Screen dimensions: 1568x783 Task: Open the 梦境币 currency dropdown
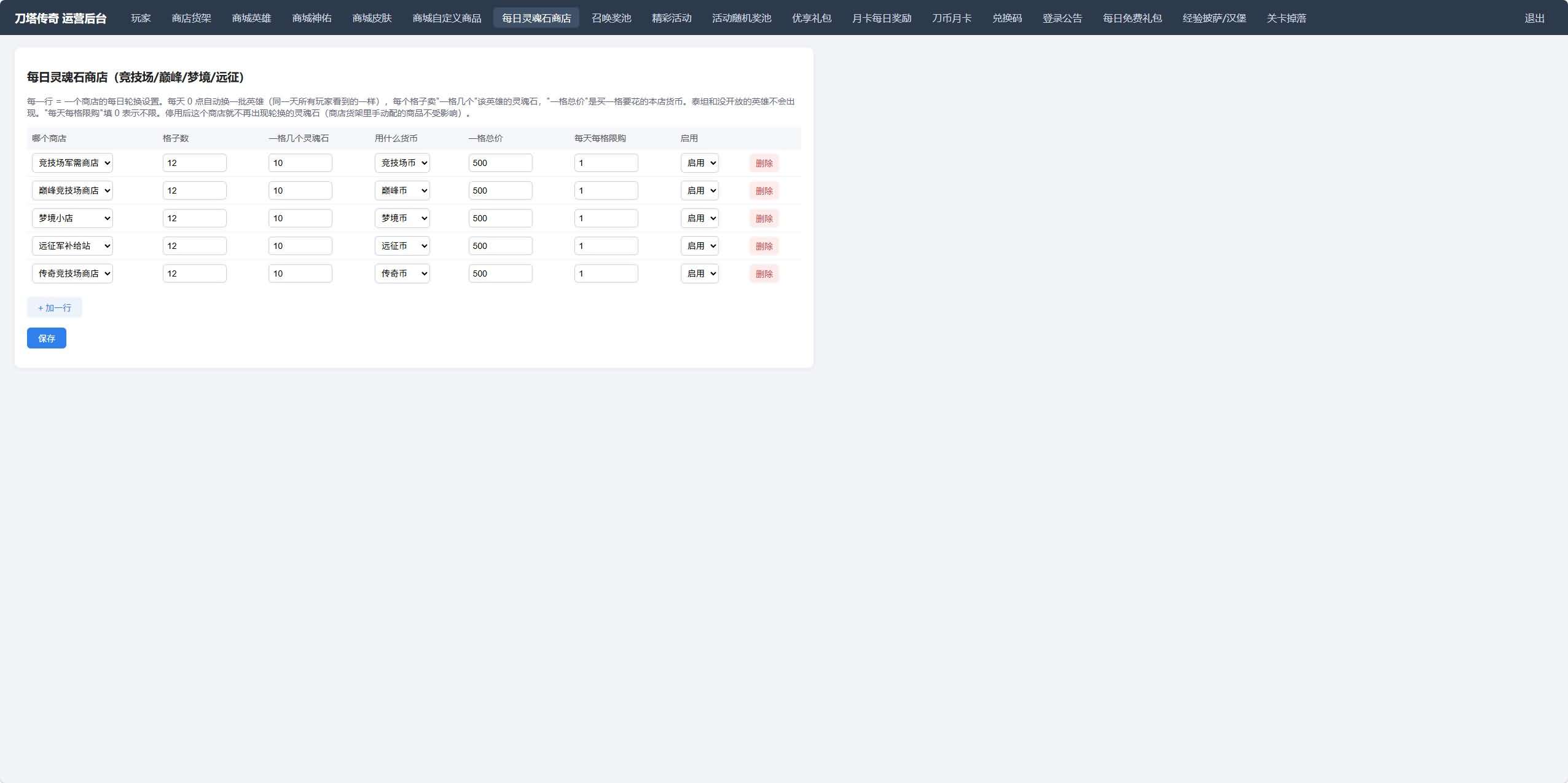pyautogui.click(x=402, y=218)
